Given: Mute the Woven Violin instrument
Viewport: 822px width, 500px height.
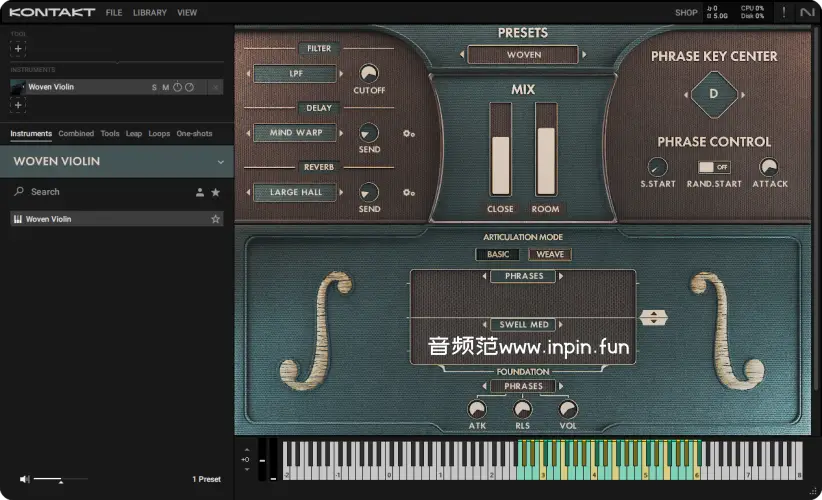Looking at the screenshot, I should coord(166,87).
